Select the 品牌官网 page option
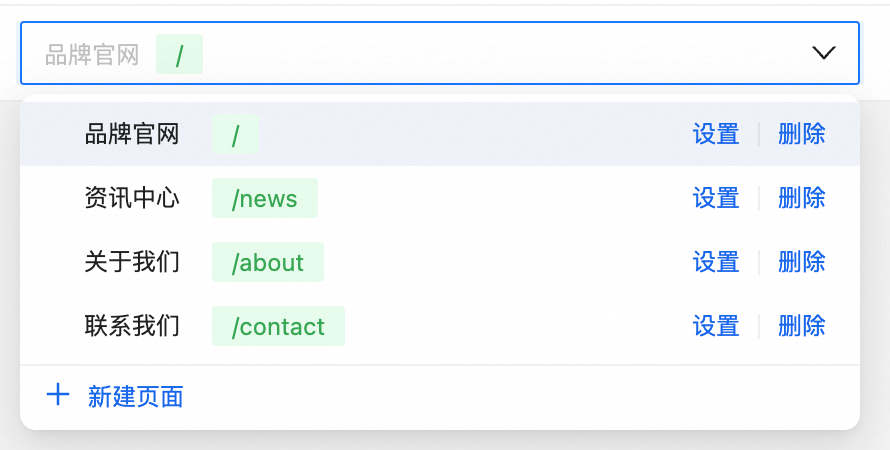 132,134
